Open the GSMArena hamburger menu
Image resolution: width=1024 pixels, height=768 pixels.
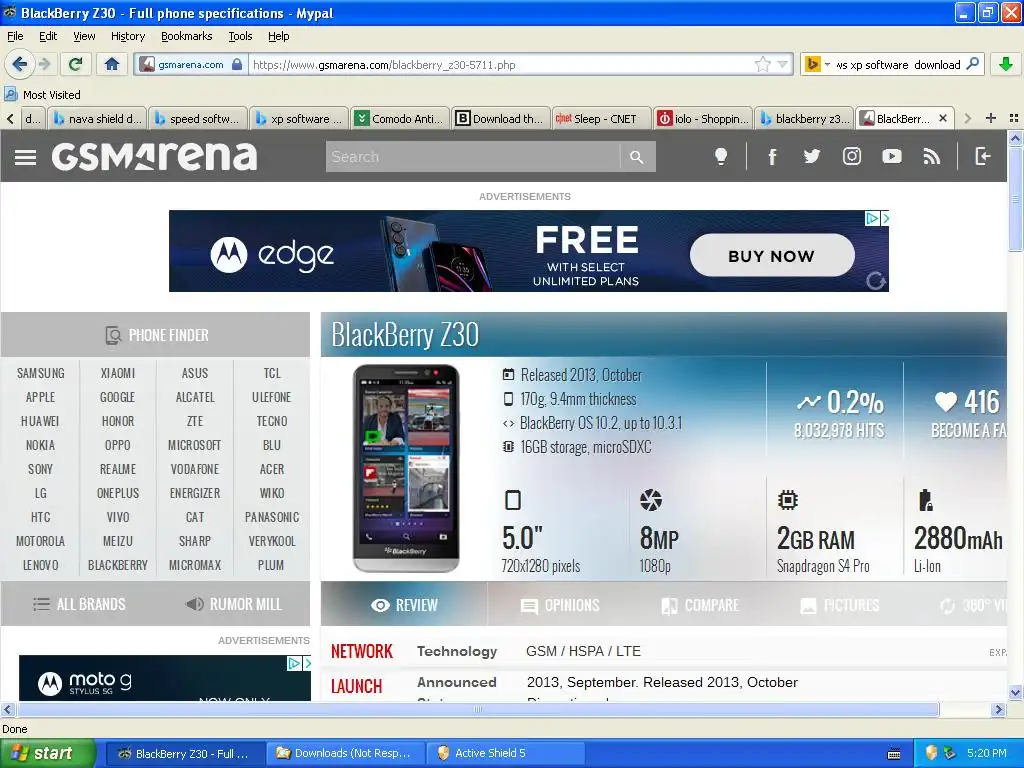point(25,157)
